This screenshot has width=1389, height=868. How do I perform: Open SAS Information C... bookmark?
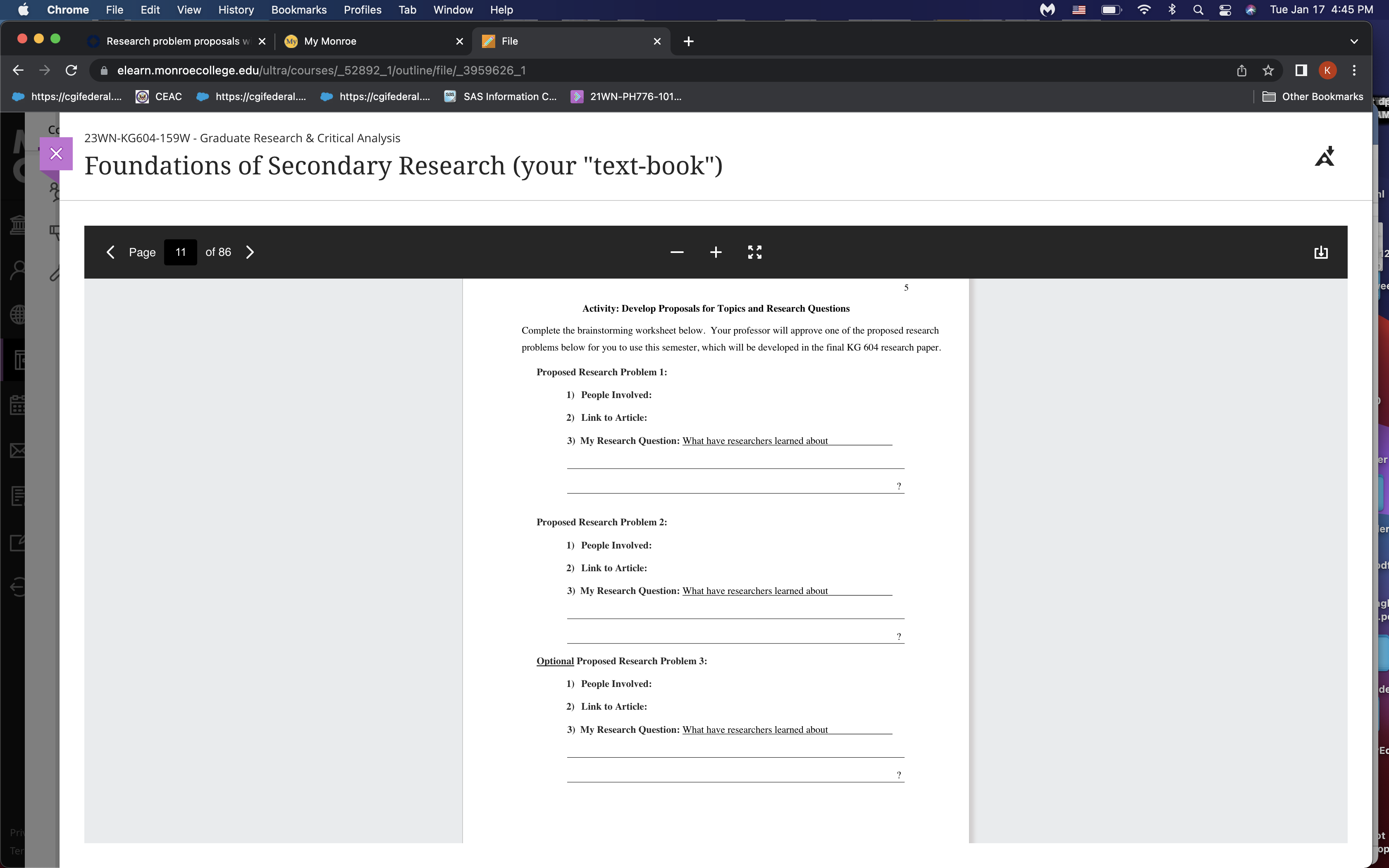pyautogui.click(x=501, y=96)
